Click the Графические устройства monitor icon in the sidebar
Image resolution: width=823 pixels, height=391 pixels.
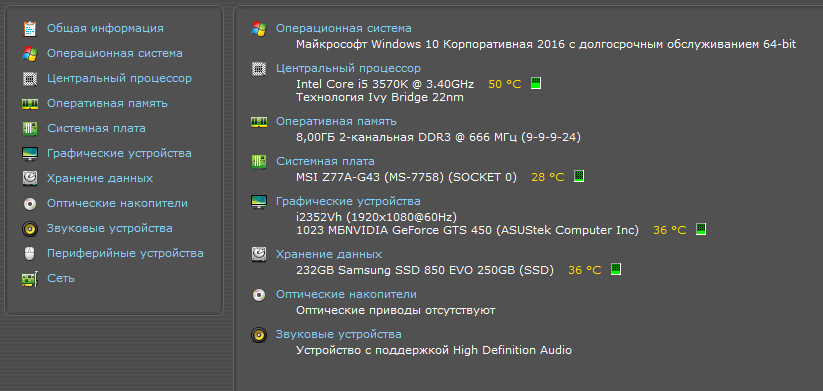(30, 154)
